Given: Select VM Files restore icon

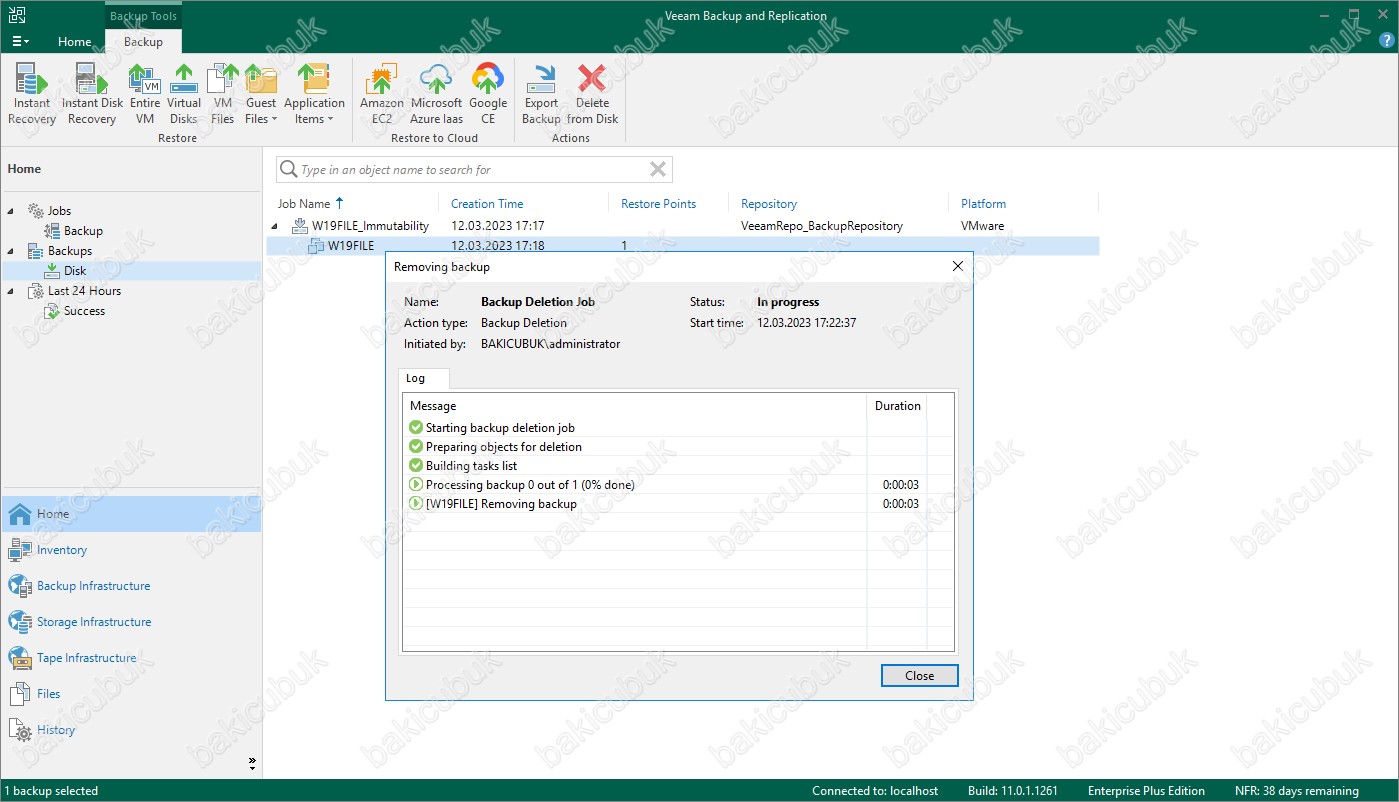Looking at the screenshot, I should [x=222, y=94].
